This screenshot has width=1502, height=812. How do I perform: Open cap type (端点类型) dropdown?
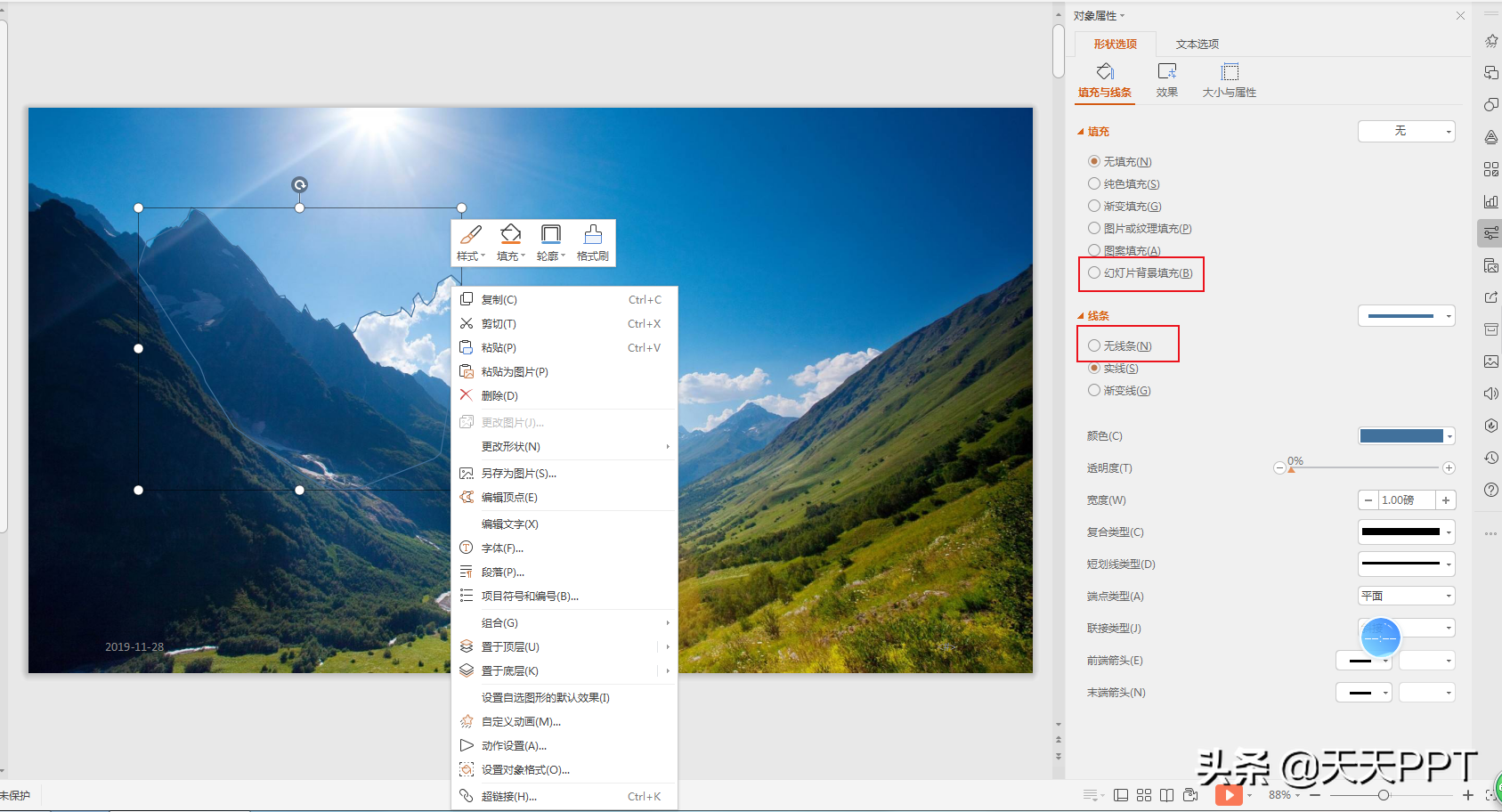pos(1407,596)
